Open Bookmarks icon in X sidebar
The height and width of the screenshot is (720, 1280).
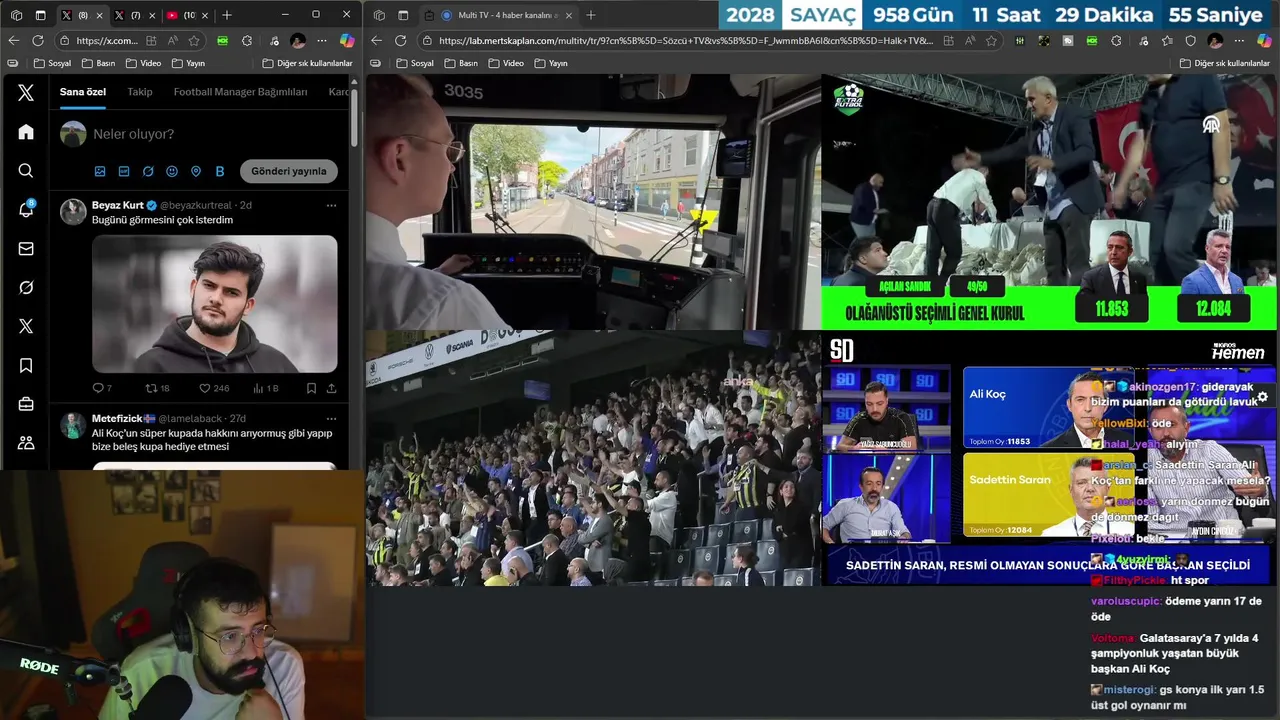pyautogui.click(x=26, y=366)
